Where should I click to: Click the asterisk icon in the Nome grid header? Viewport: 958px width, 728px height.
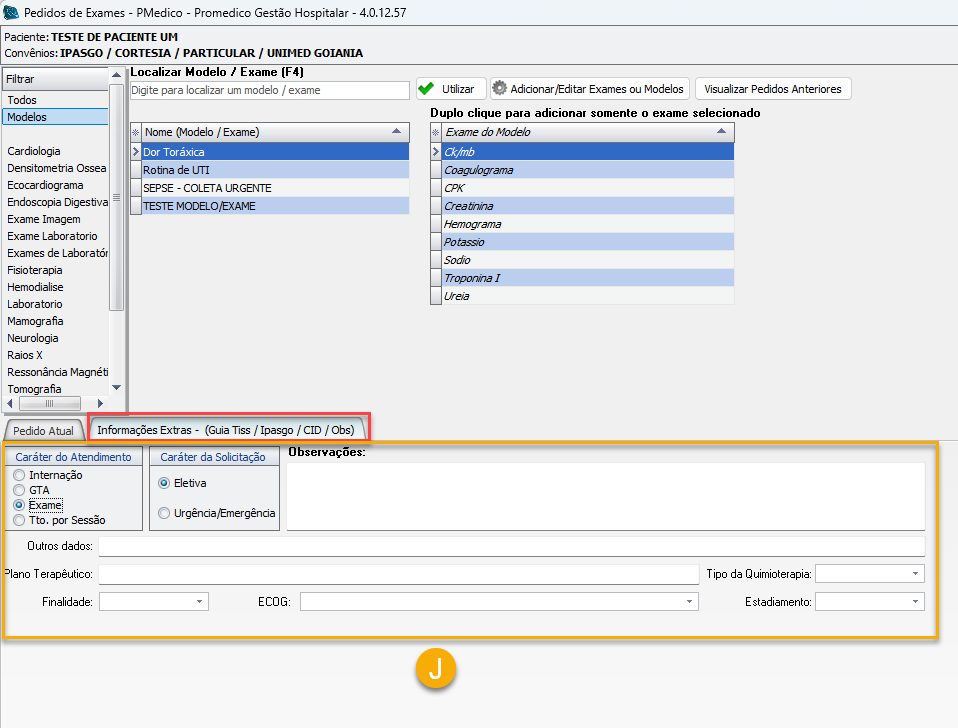click(136, 132)
